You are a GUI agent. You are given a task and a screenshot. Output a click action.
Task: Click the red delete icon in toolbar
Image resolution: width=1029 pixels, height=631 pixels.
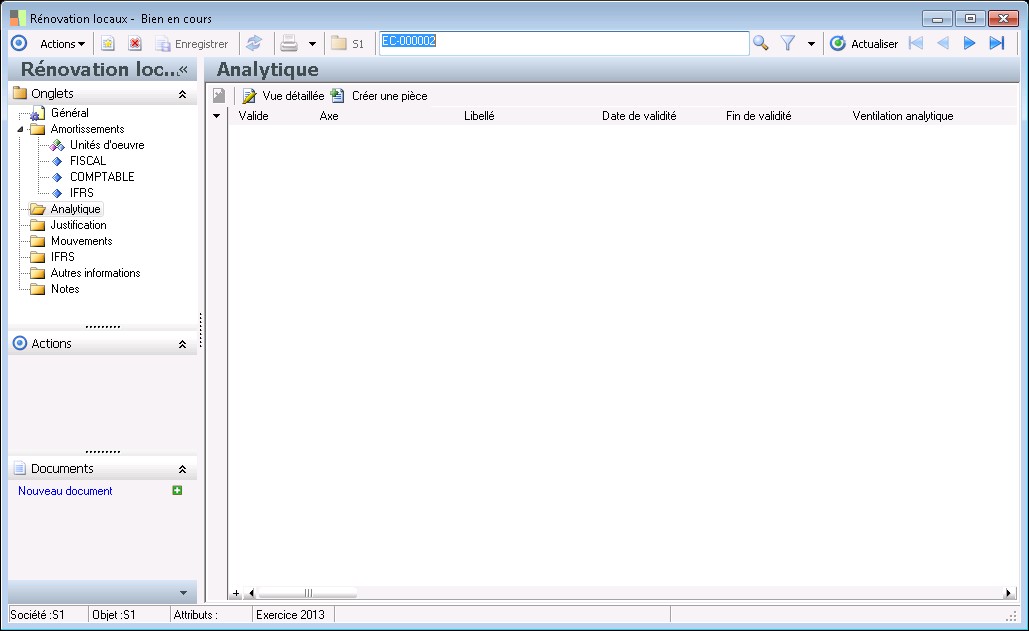[135, 44]
